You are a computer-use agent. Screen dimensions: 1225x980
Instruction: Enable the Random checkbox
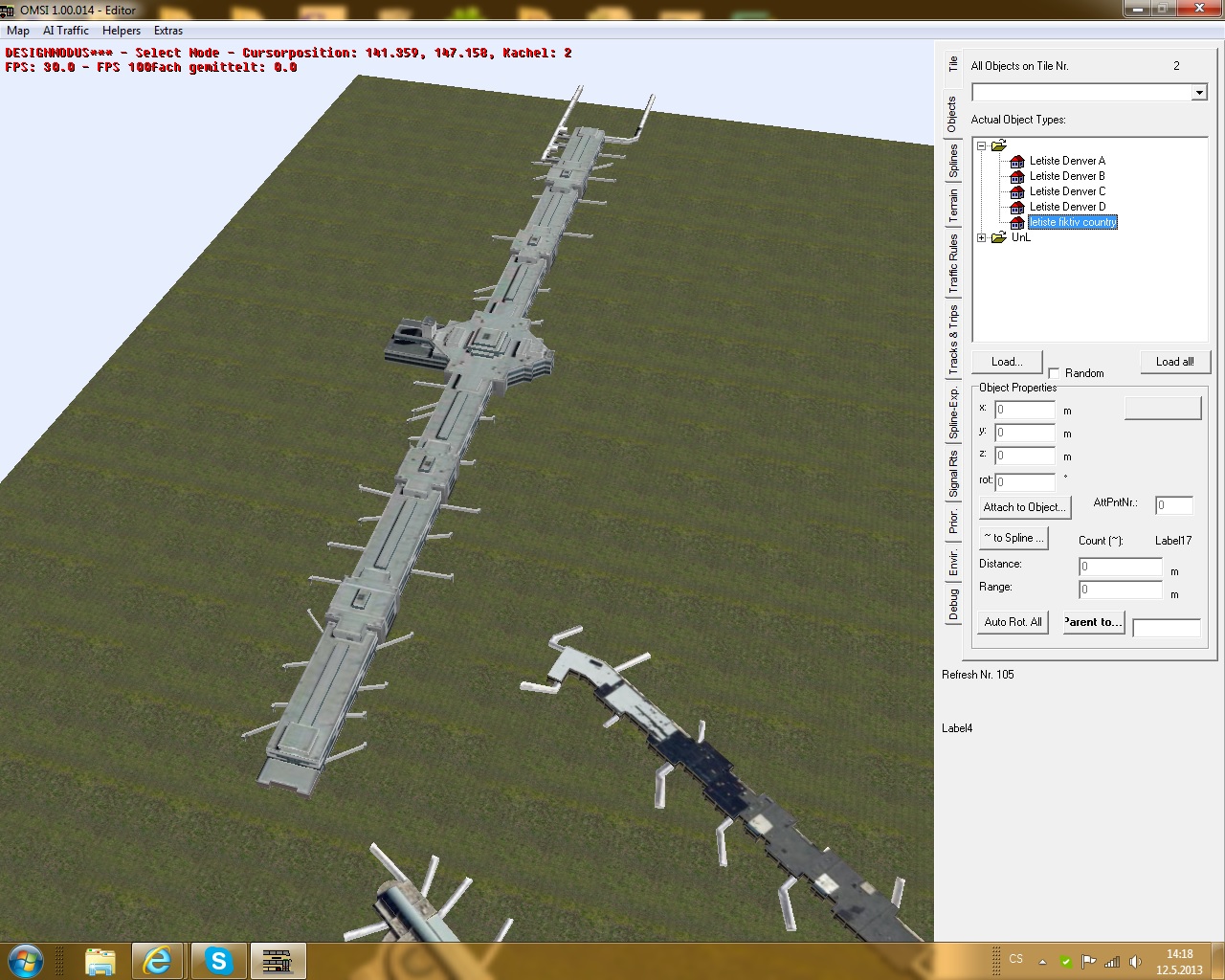(1054, 373)
